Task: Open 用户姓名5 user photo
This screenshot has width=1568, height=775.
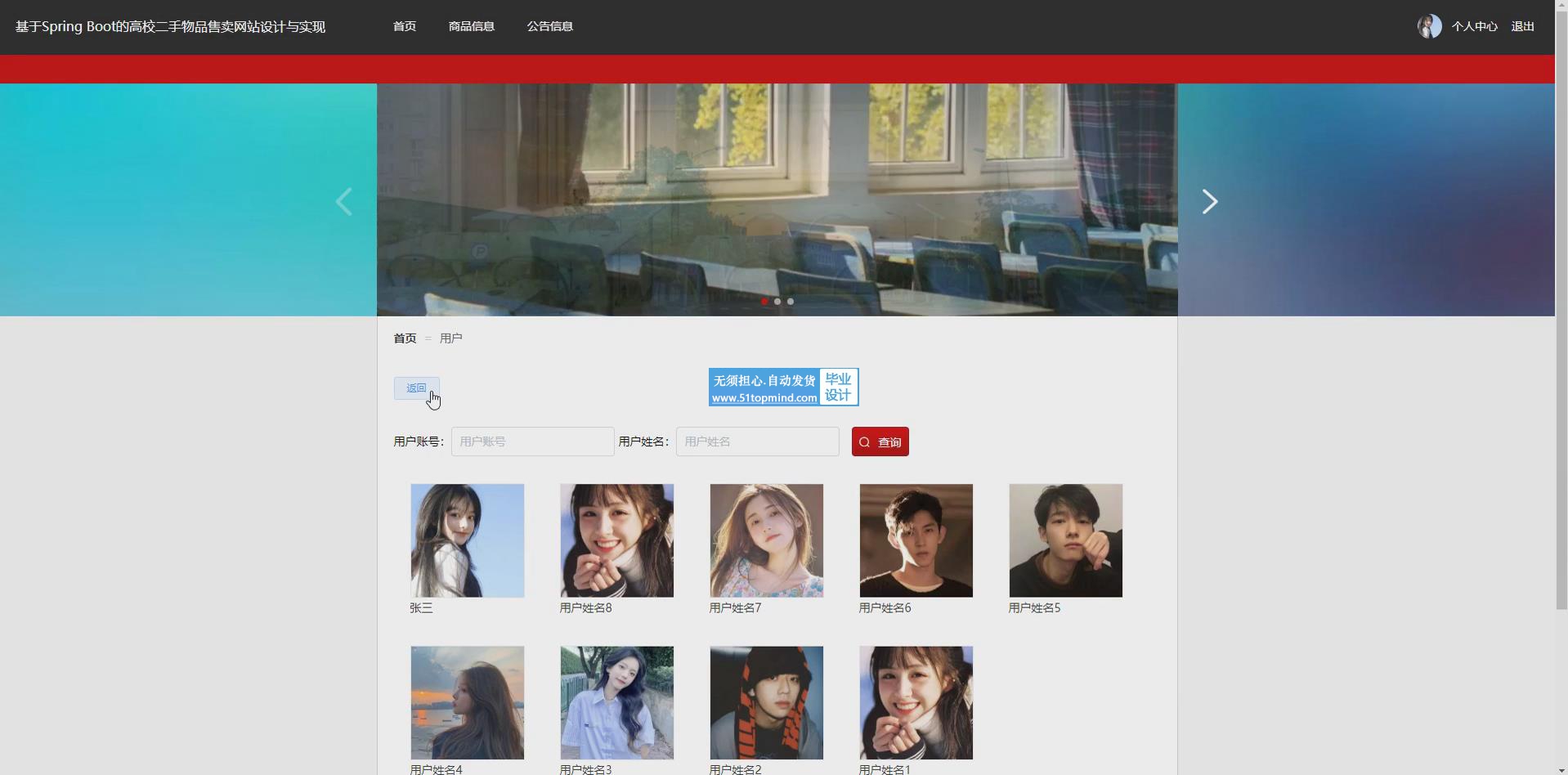Action: click(1066, 540)
